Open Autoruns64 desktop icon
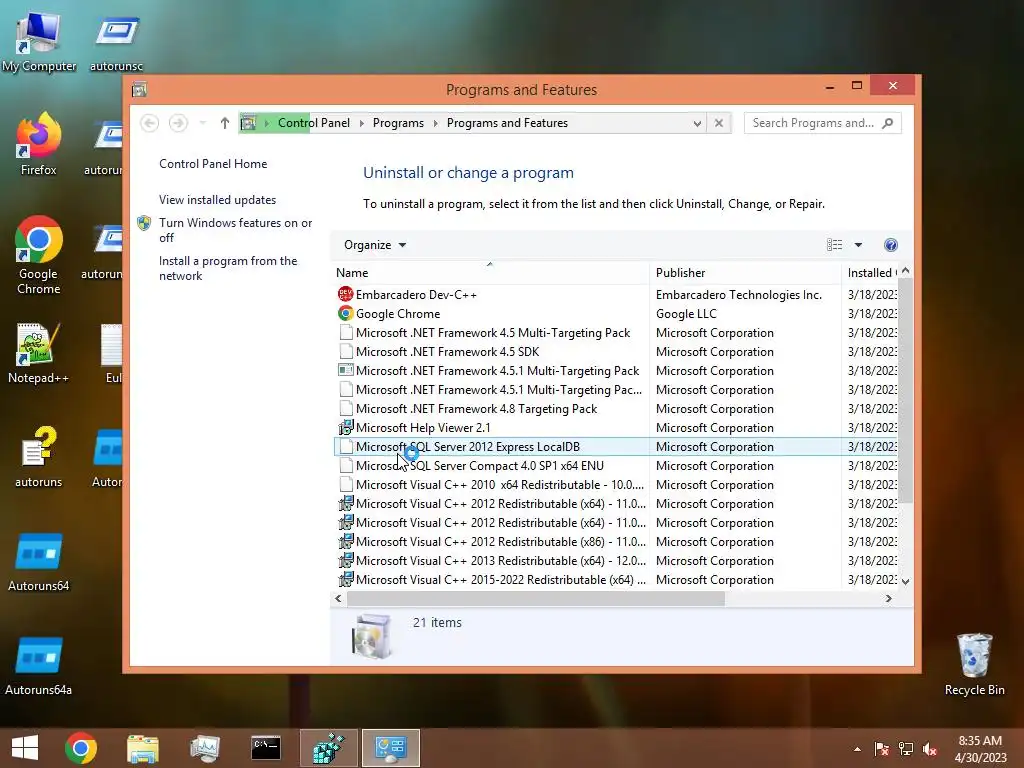This screenshot has width=1024, height=768. 39,562
